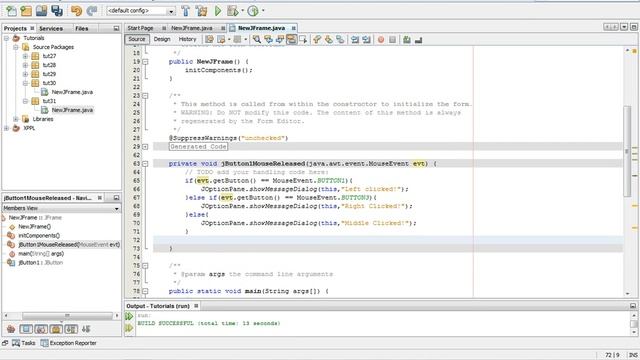The height and width of the screenshot is (360, 640).
Task: Click Find Next Occurrence icon
Action: [x=280, y=40]
